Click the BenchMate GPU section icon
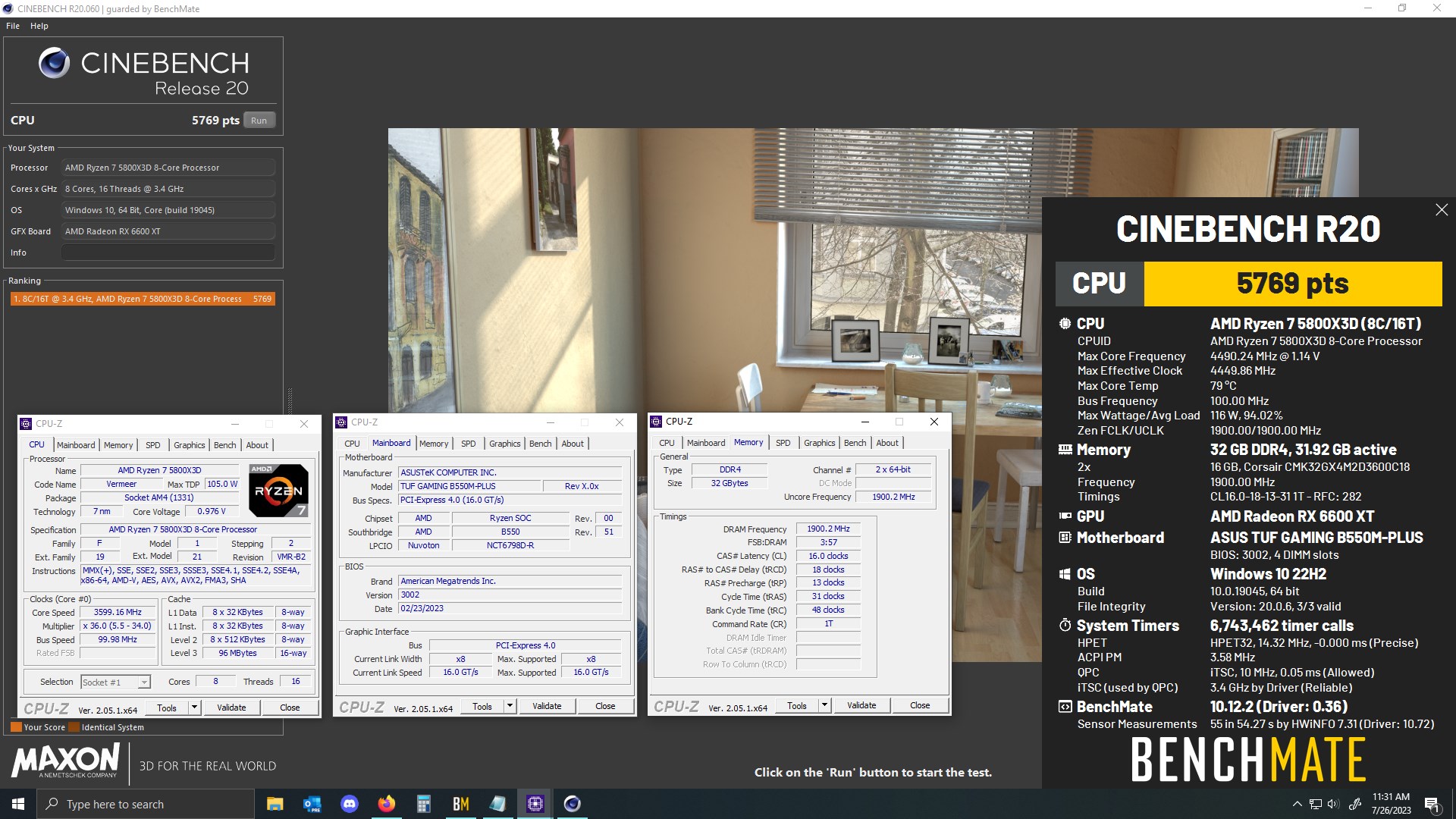 click(x=1065, y=516)
